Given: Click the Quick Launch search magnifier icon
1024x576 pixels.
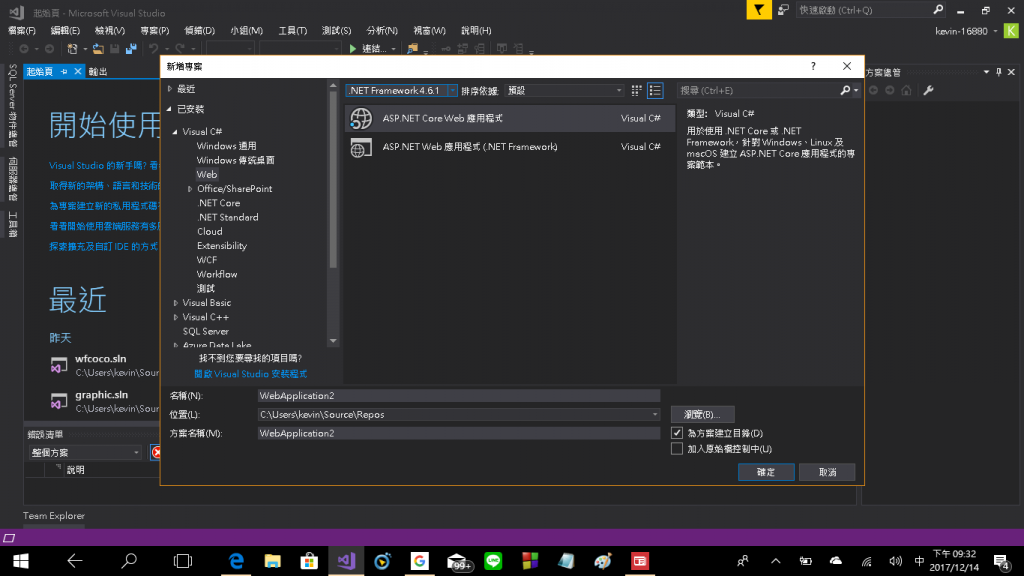Looking at the screenshot, I should click(x=938, y=10).
